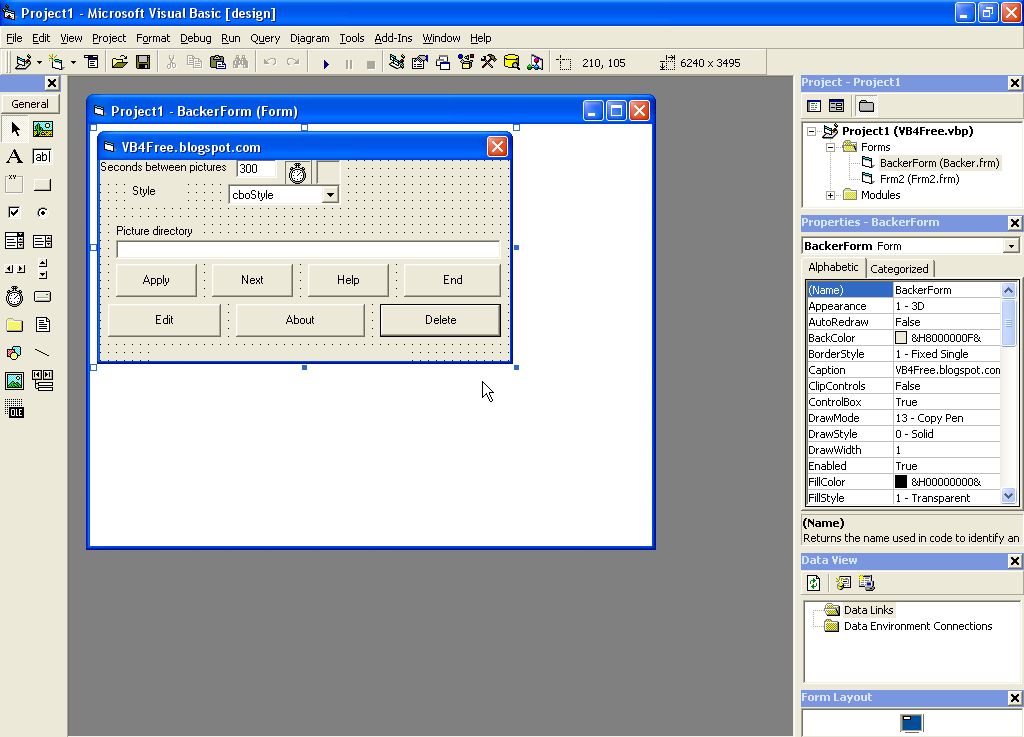Select Frm2 (Frm2.frm) in project tree
Viewport: 1024px width, 737px height.
(x=919, y=179)
